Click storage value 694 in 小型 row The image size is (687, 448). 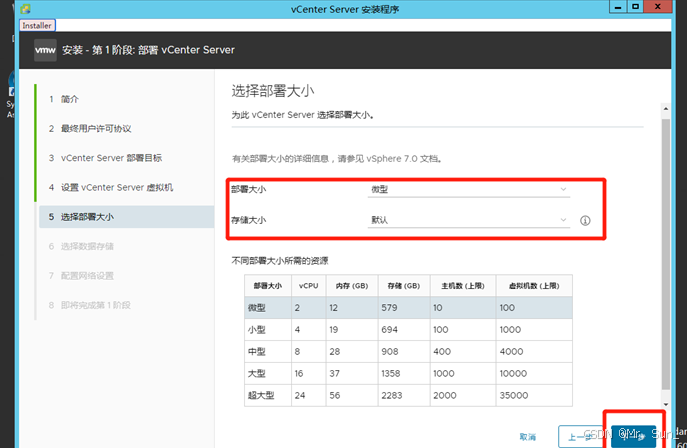[389, 330]
